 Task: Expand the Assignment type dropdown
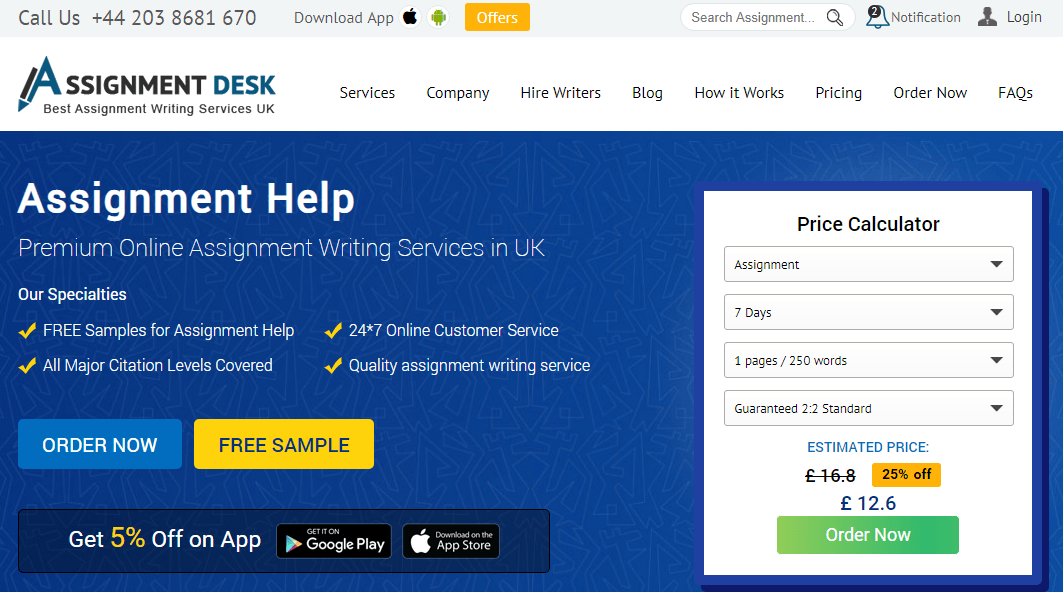pos(868,264)
